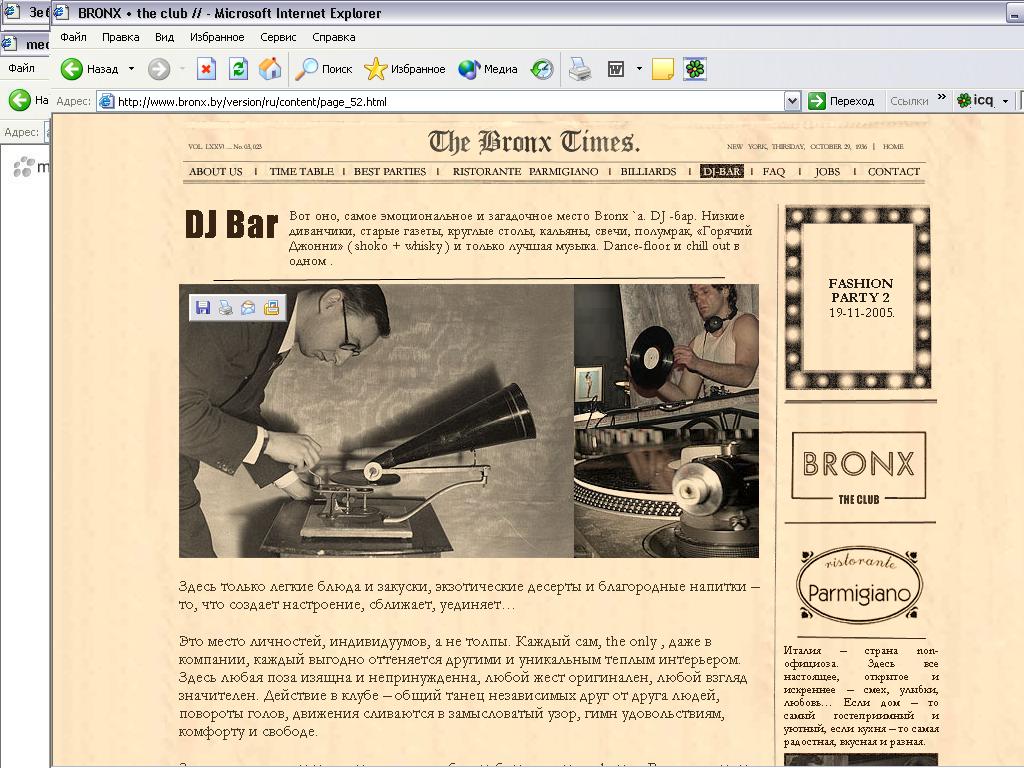Expand the edit-with dropdown arrow beside Word icon
This screenshot has height=768, width=1024.
pyautogui.click(x=639, y=69)
